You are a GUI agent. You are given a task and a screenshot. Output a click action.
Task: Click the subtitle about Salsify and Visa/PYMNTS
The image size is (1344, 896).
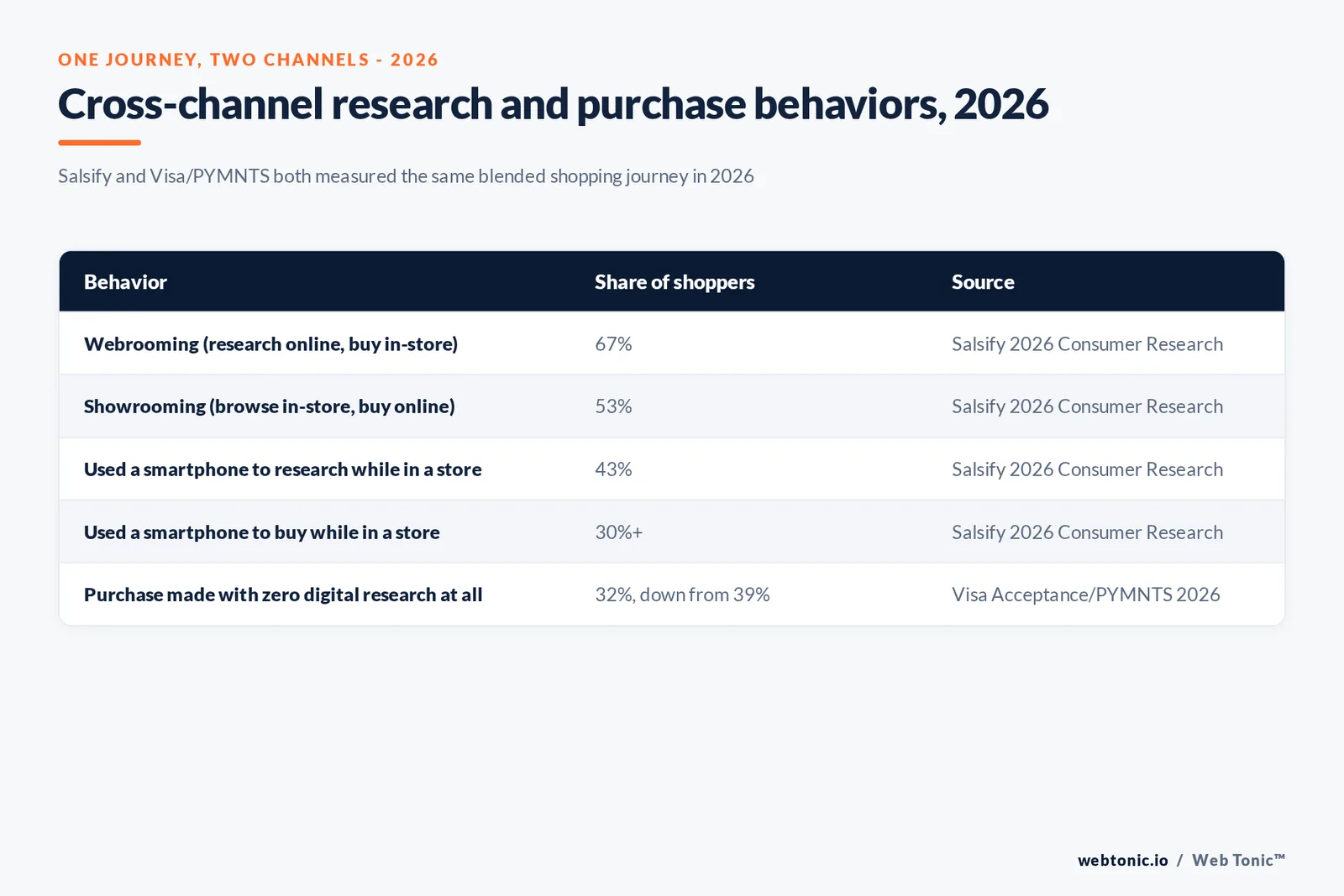click(x=406, y=176)
